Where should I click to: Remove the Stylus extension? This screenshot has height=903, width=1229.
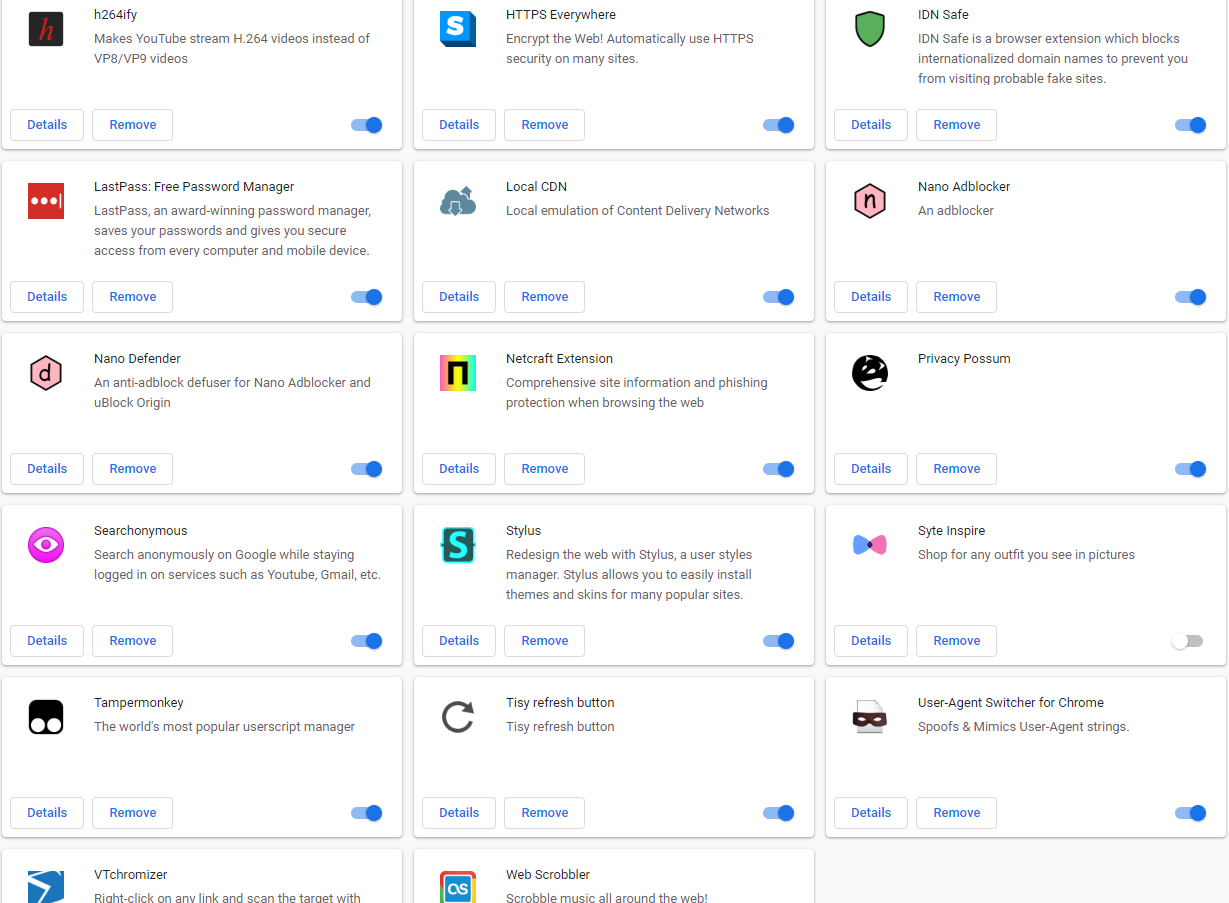[545, 641]
